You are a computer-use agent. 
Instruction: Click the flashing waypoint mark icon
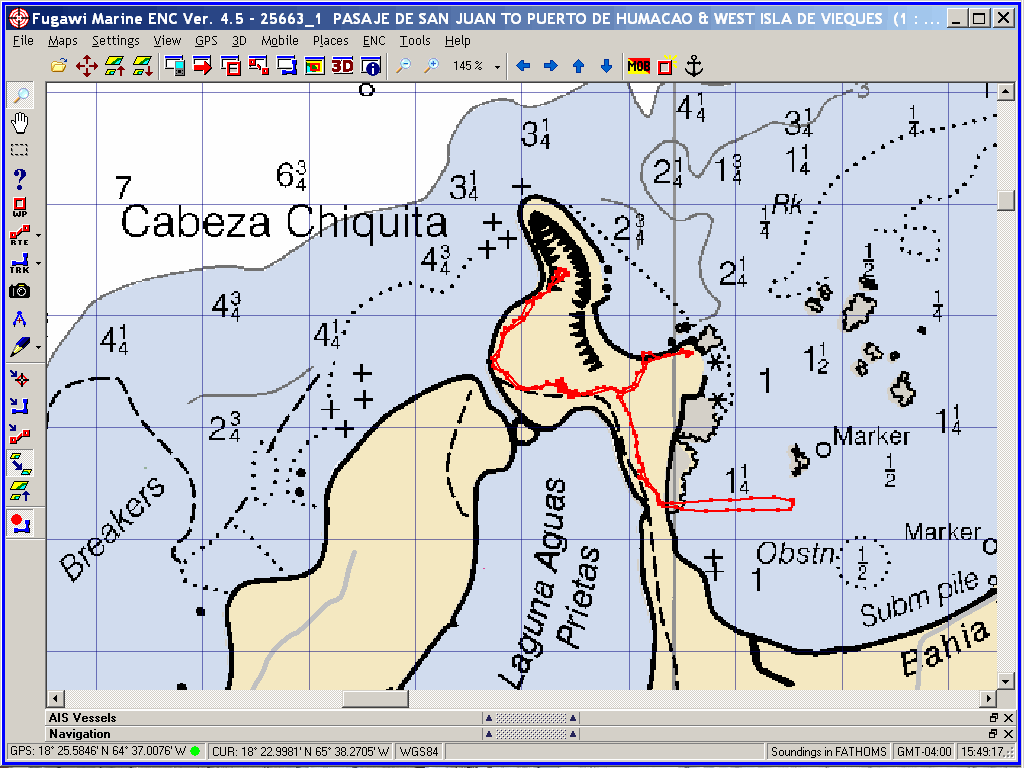665,66
